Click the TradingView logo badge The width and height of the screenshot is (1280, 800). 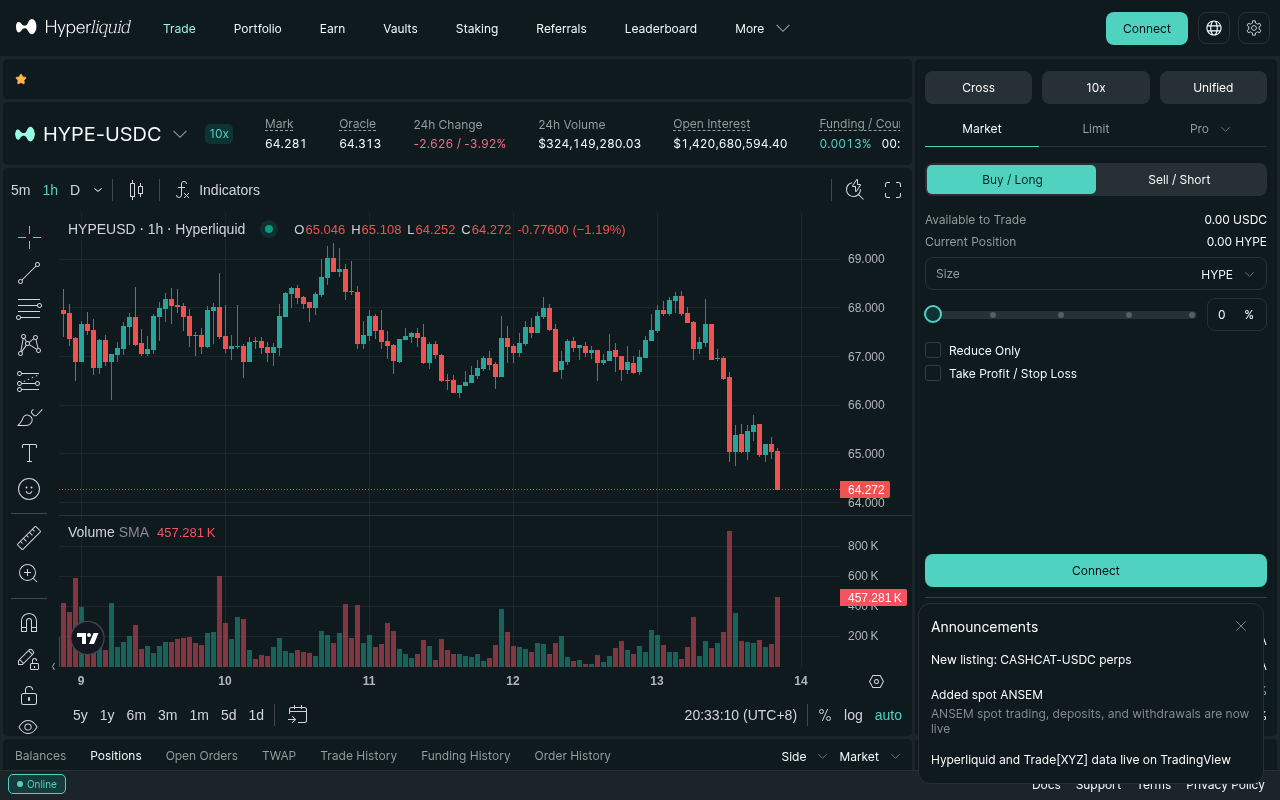coord(88,638)
